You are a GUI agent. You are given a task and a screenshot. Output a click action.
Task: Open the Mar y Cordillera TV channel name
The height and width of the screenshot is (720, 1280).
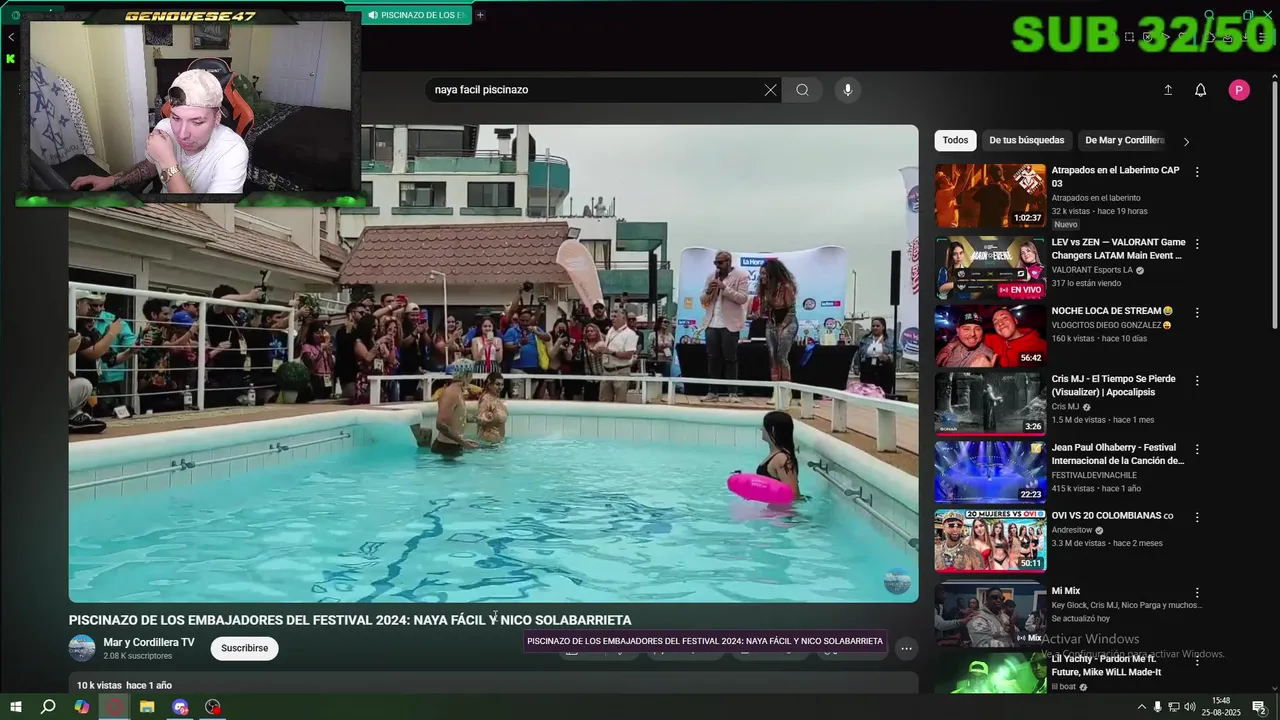tap(149, 642)
